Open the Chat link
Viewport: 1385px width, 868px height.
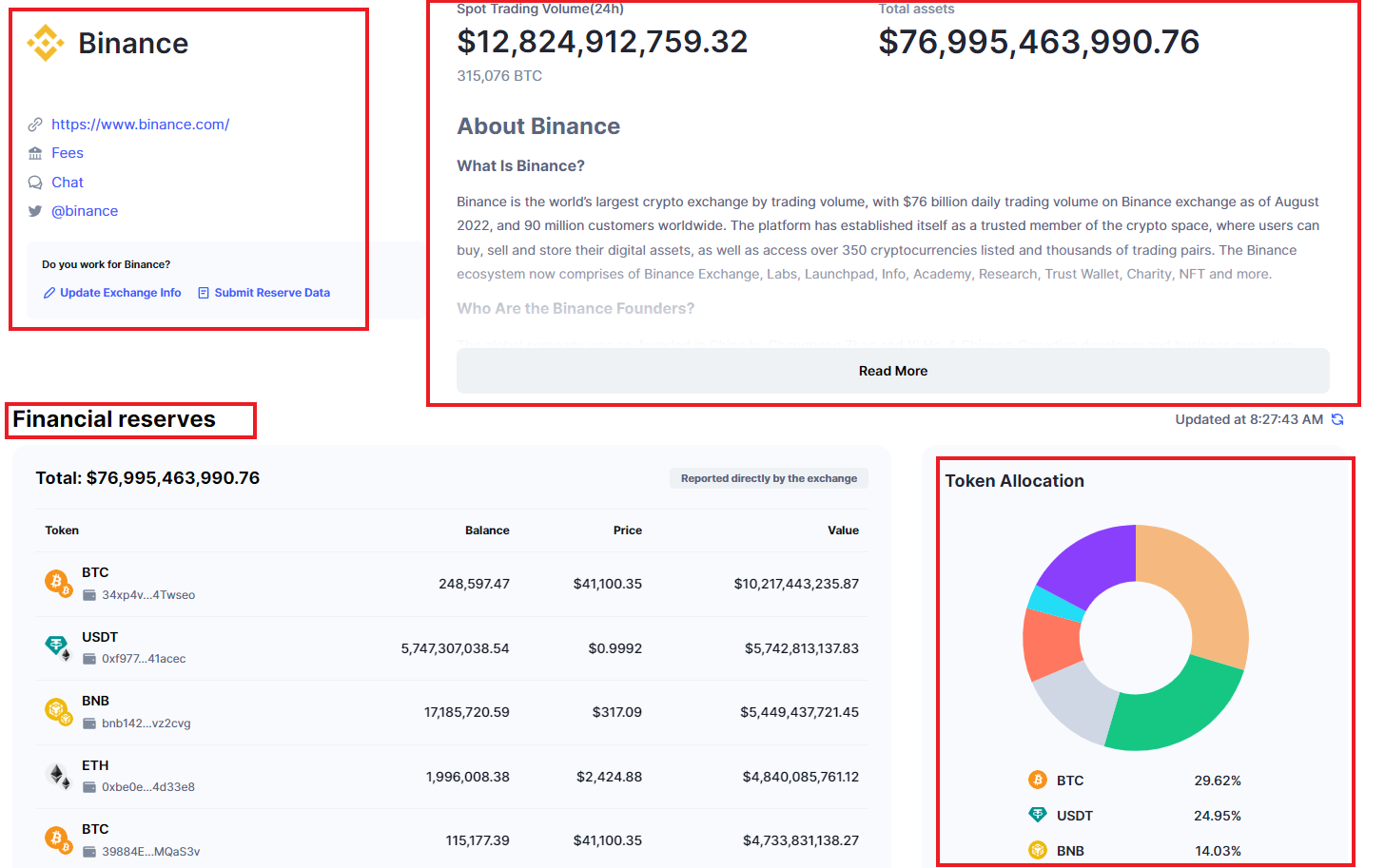tap(68, 183)
